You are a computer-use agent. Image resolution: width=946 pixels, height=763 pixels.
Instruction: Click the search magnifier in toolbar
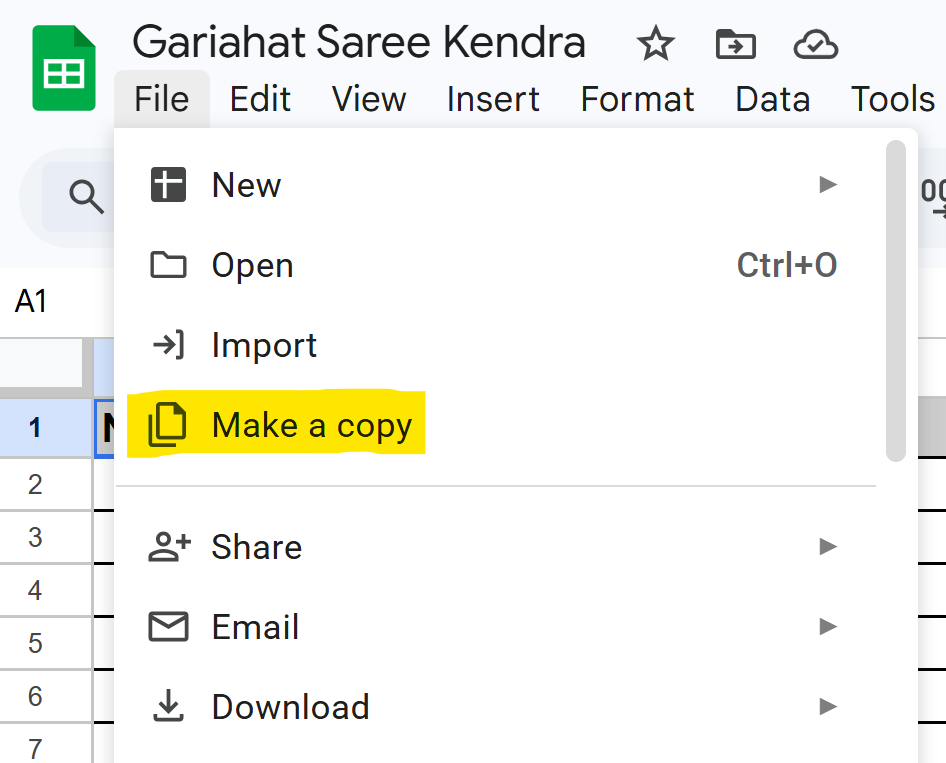coord(87,197)
